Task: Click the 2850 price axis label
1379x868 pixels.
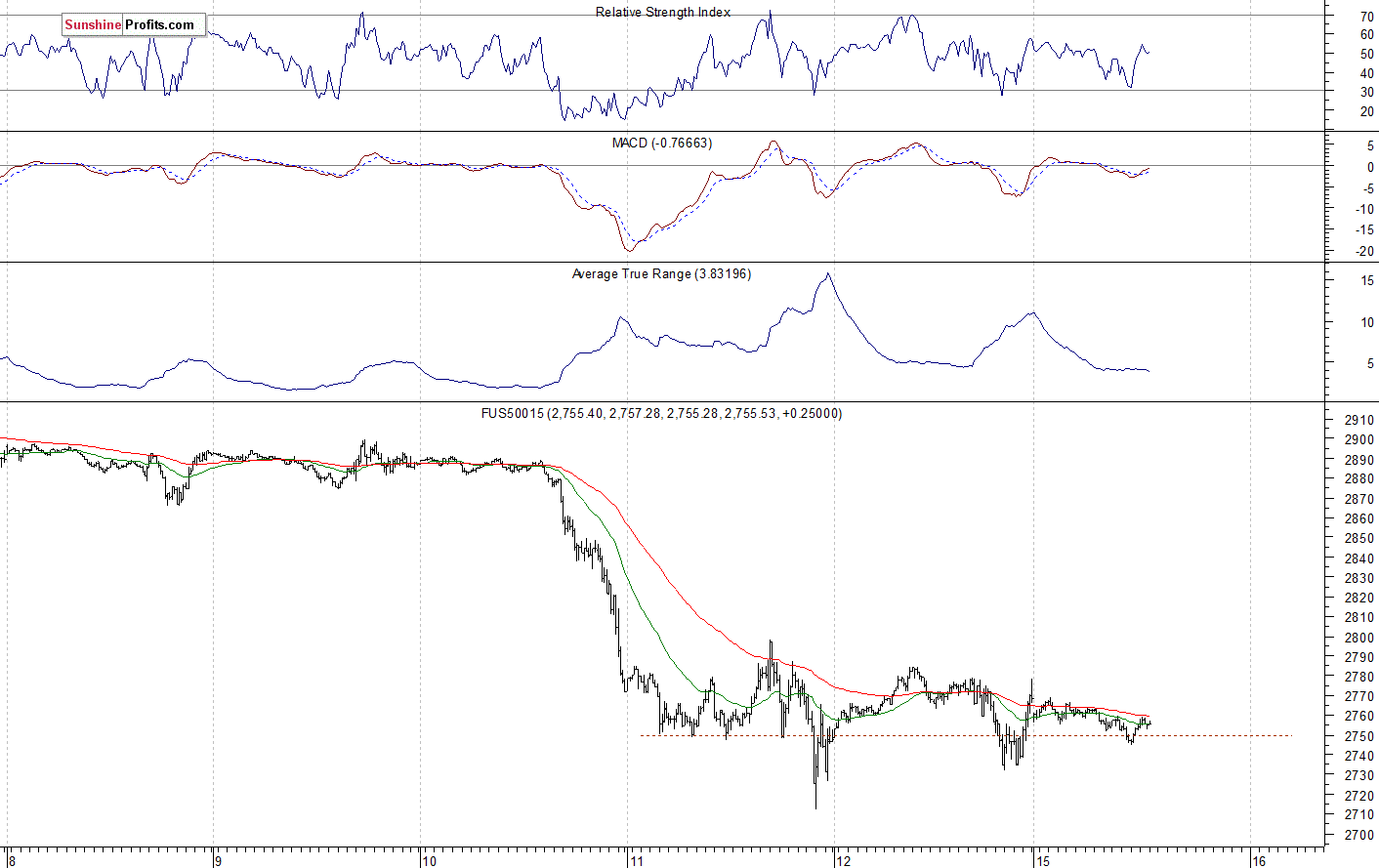Action: tap(1359, 539)
